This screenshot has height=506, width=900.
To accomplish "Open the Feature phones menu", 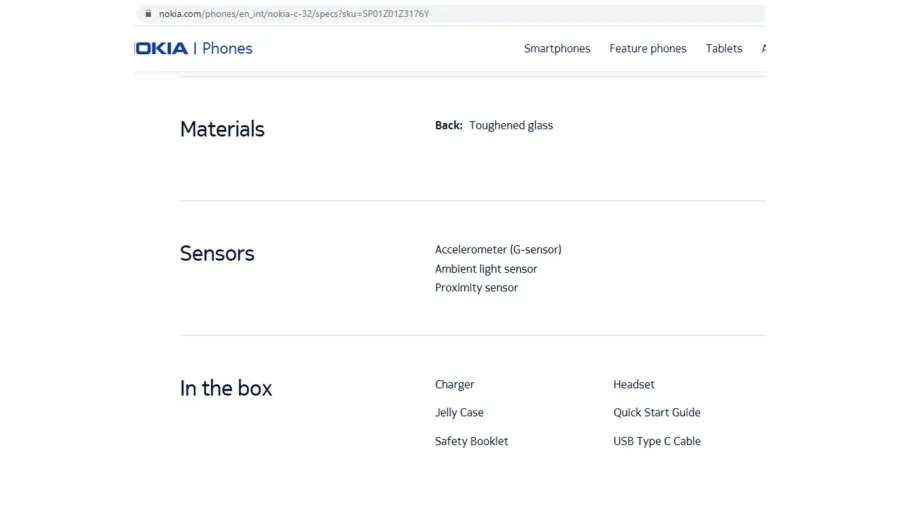I will click(647, 49).
